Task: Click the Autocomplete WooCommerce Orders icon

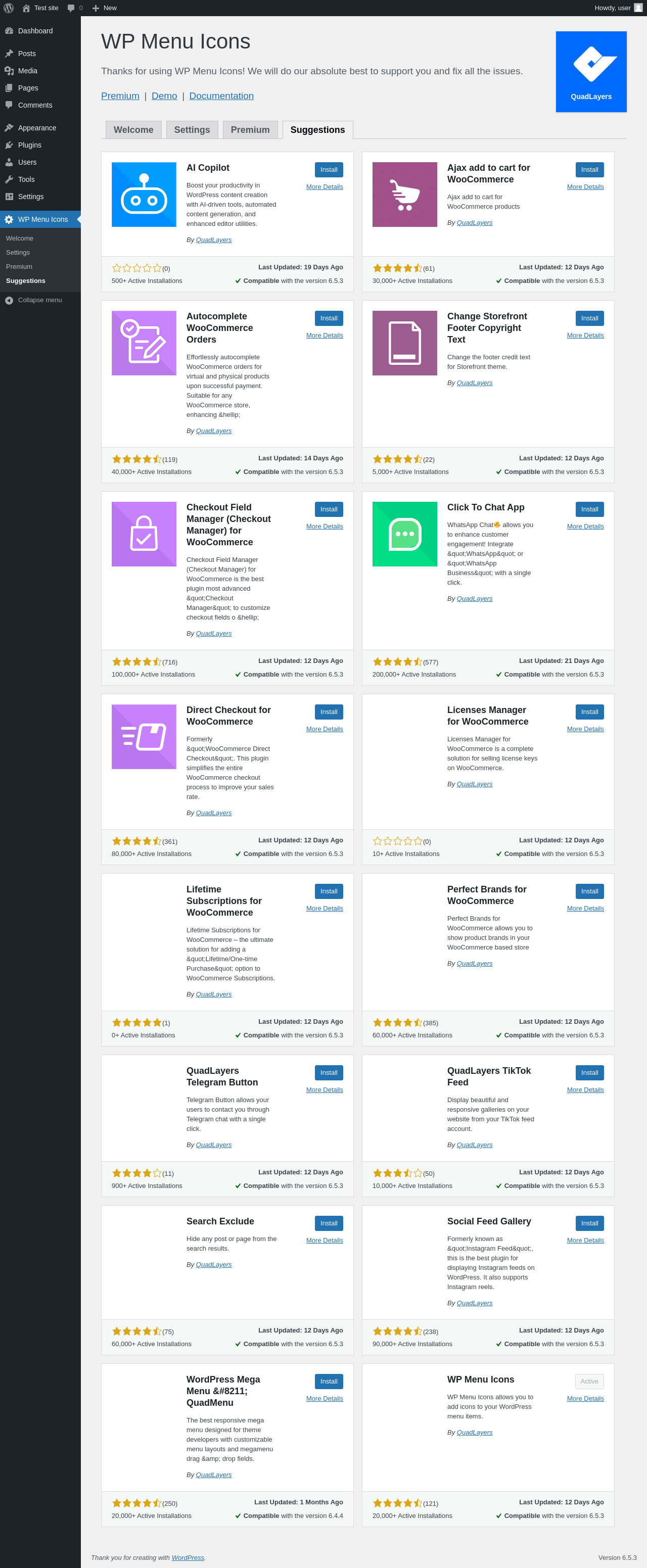Action: (144, 343)
